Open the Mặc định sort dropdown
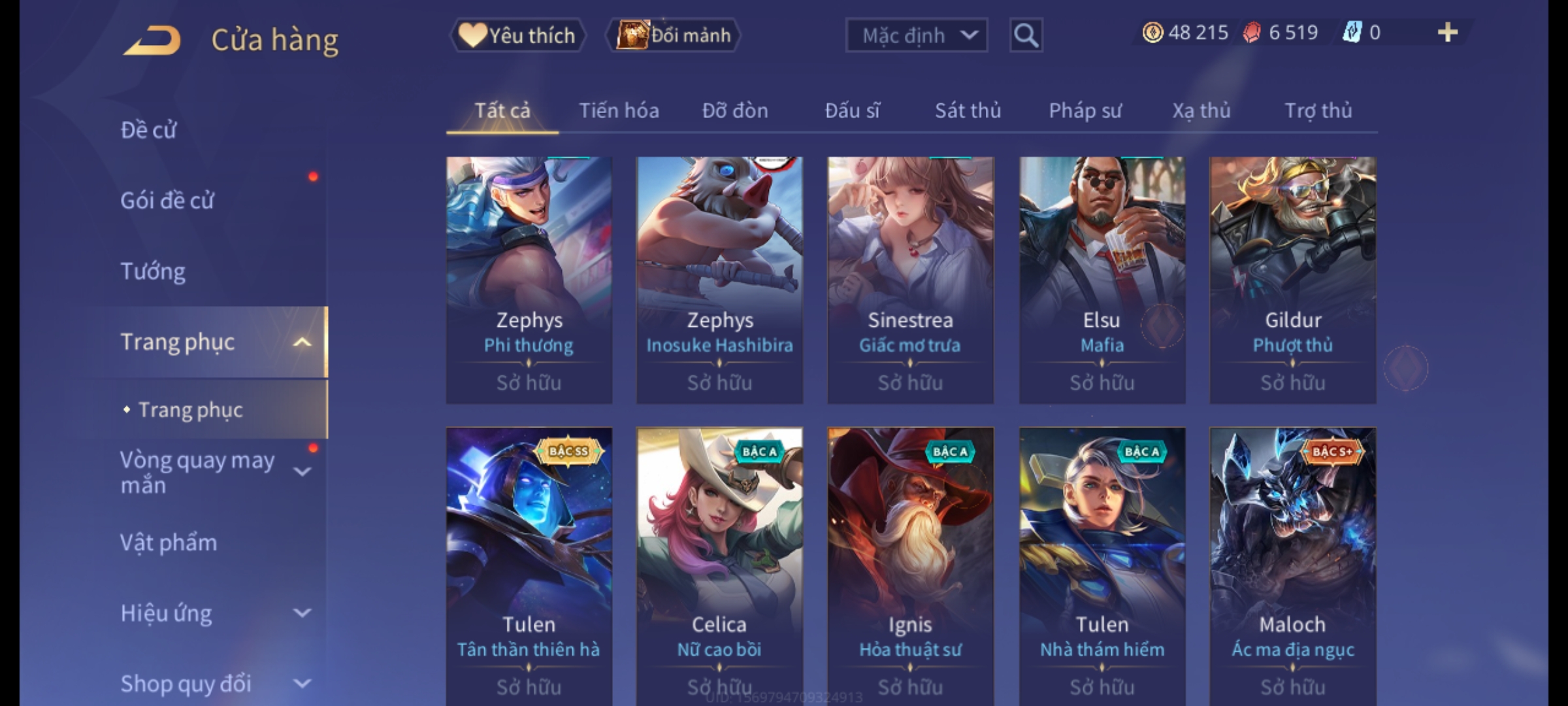The height and width of the screenshot is (706, 1568). [916, 35]
